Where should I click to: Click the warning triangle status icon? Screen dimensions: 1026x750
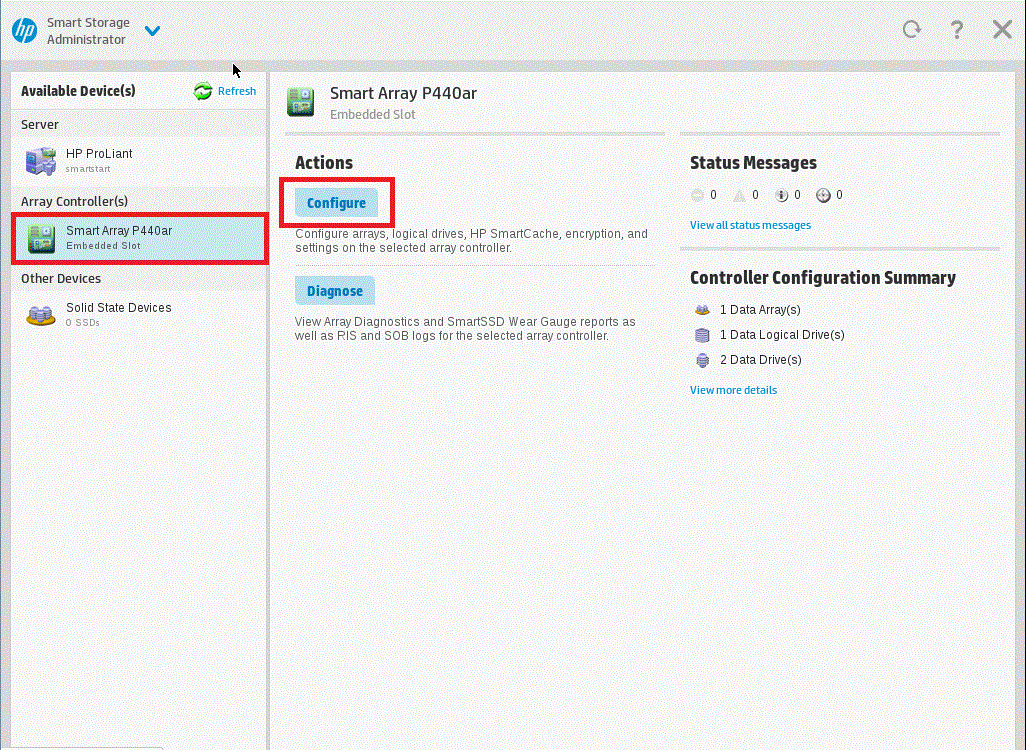tap(739, 195)
